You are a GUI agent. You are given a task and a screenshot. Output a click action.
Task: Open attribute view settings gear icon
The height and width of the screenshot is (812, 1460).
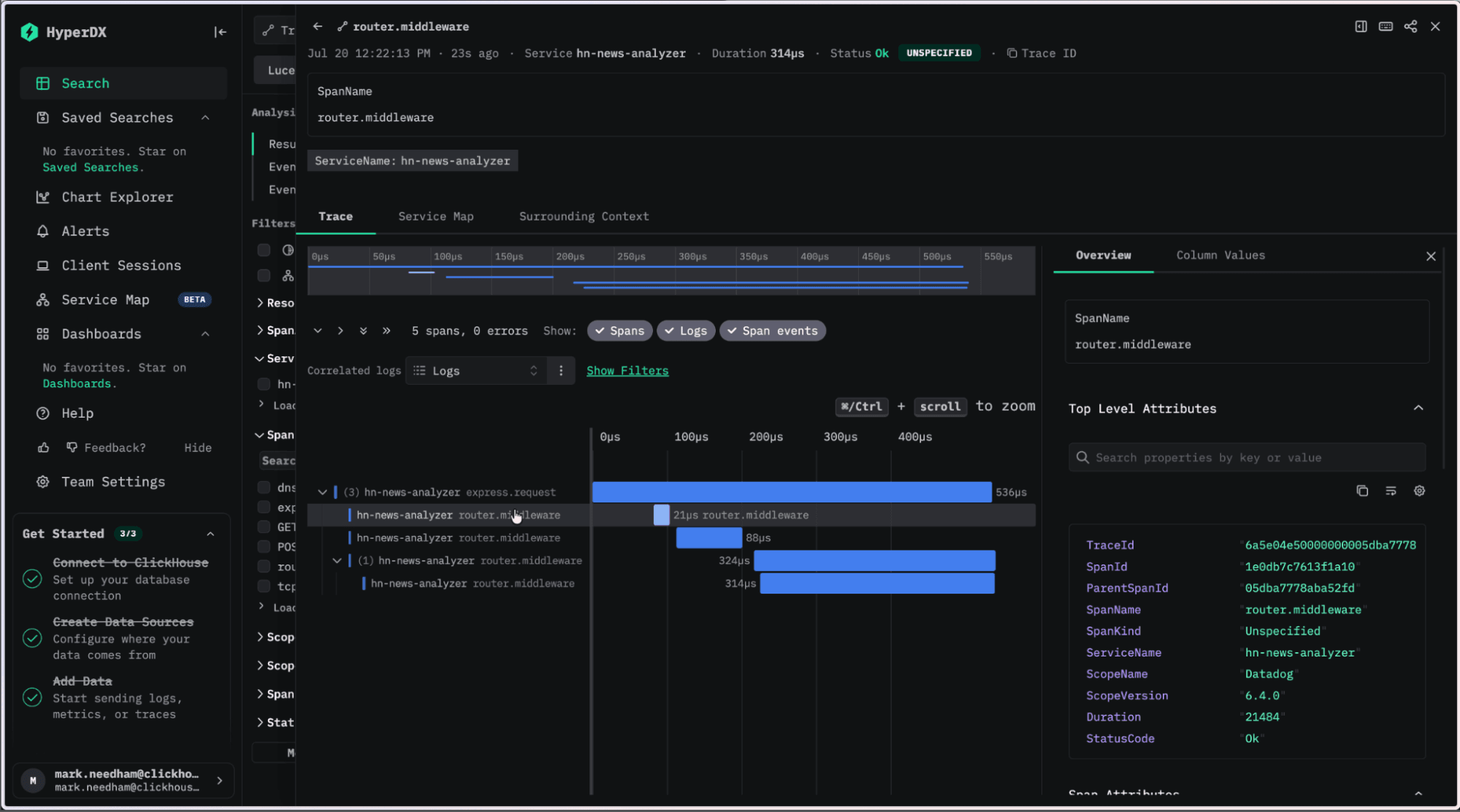(x=1419, y=491)
